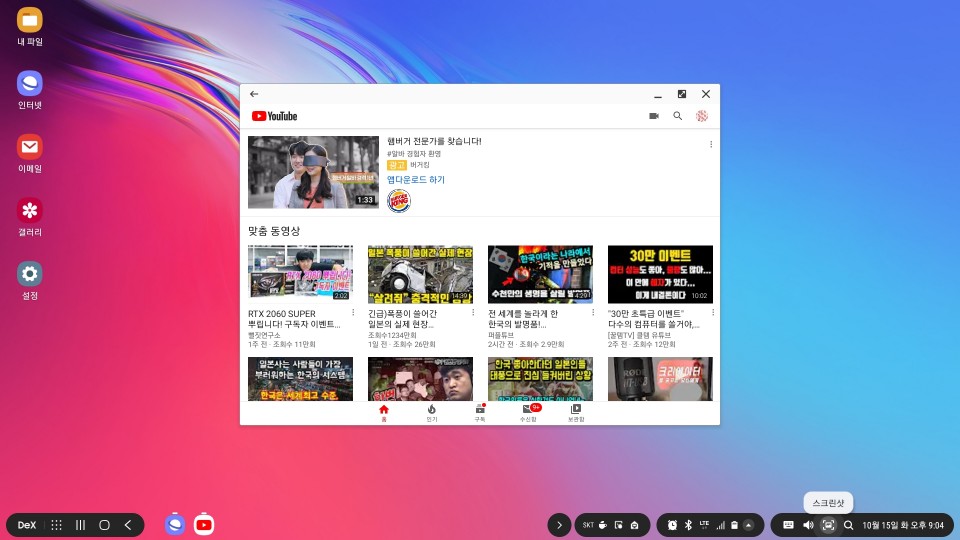Launch the Internet (인터넷) desktop icon
960x540 pixels.
(x=29, y=84)
